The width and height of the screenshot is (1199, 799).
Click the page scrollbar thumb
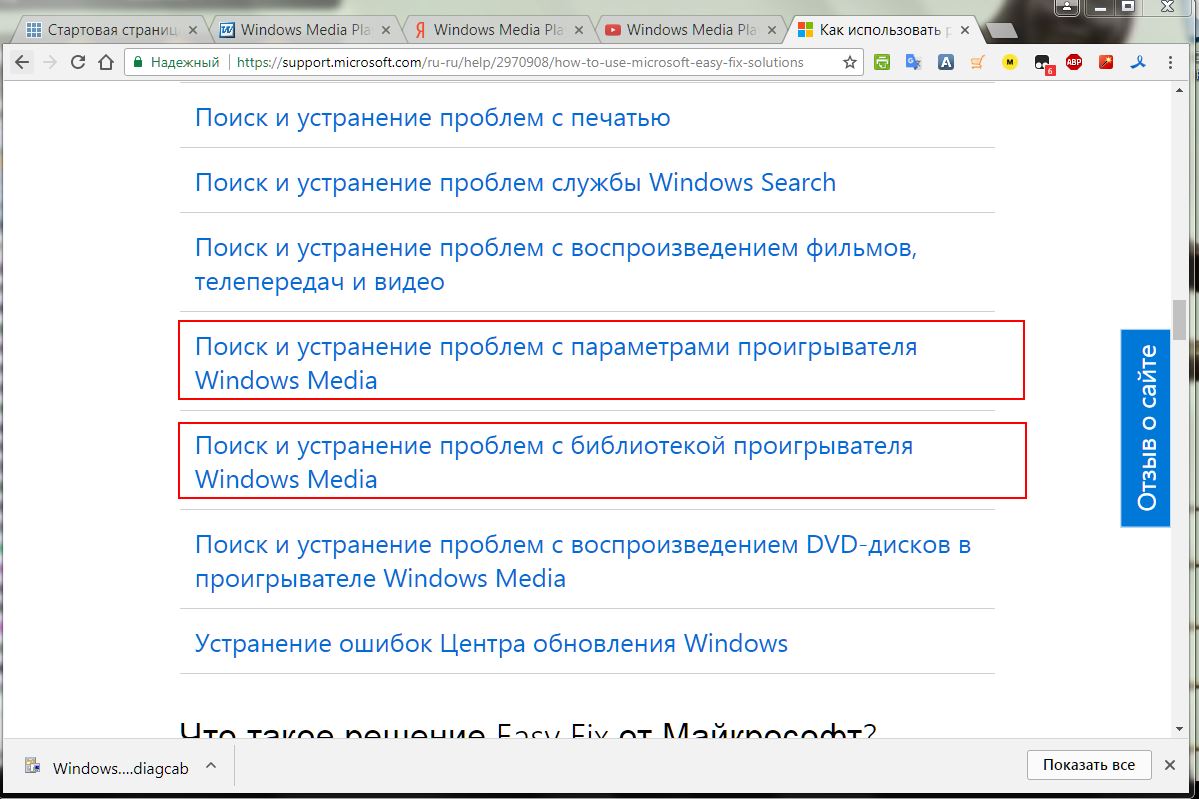(x=1179, y=320)
